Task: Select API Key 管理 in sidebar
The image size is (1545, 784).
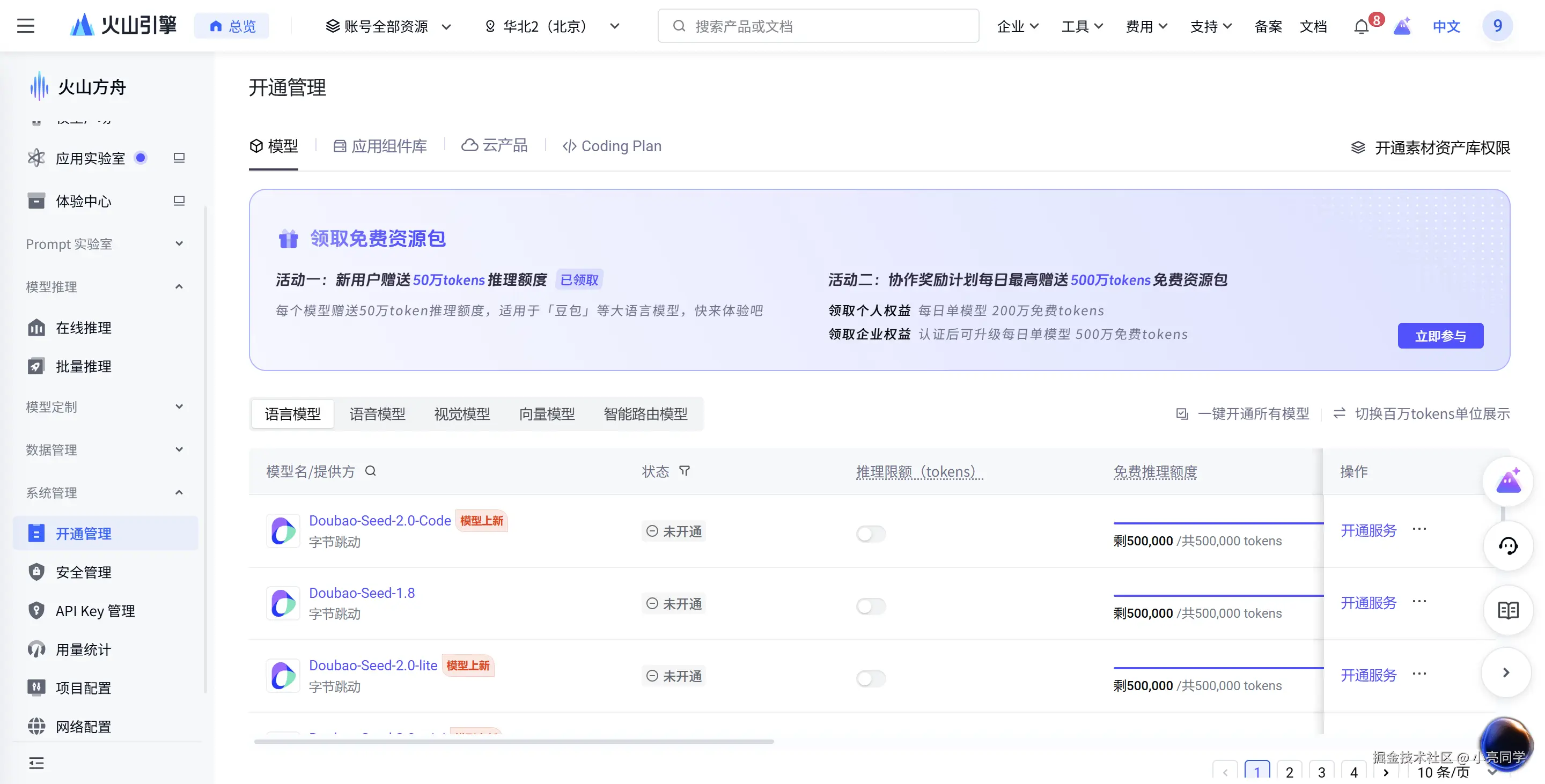Action: pos(96,610)
